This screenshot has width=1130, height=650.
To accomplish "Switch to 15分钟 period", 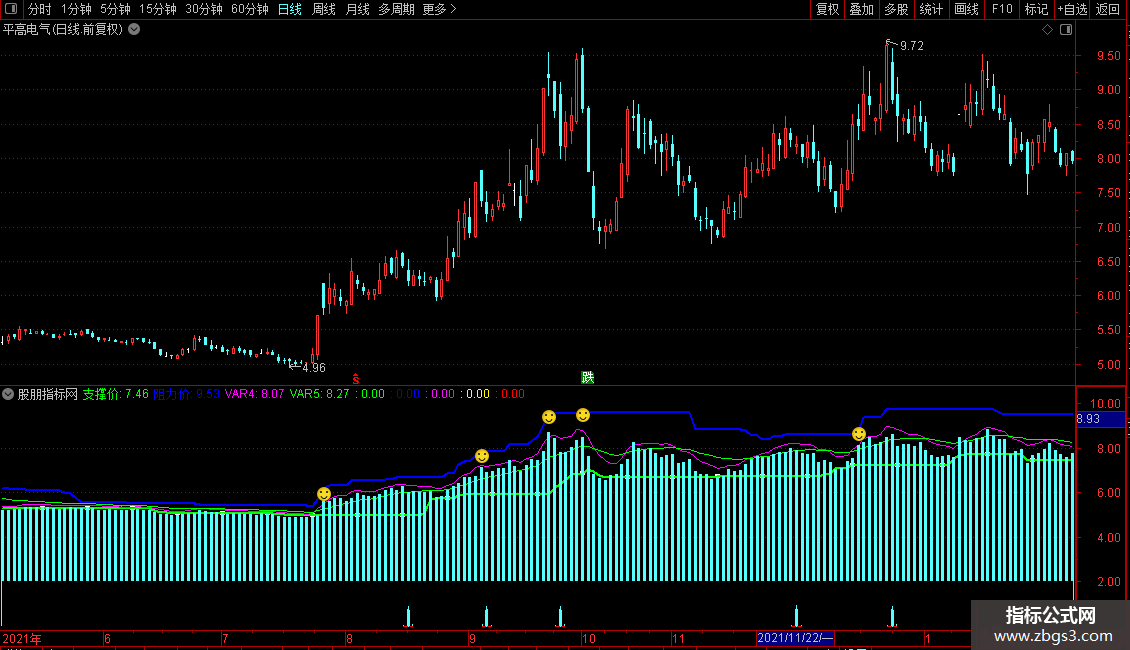I will tap(157, 9).
